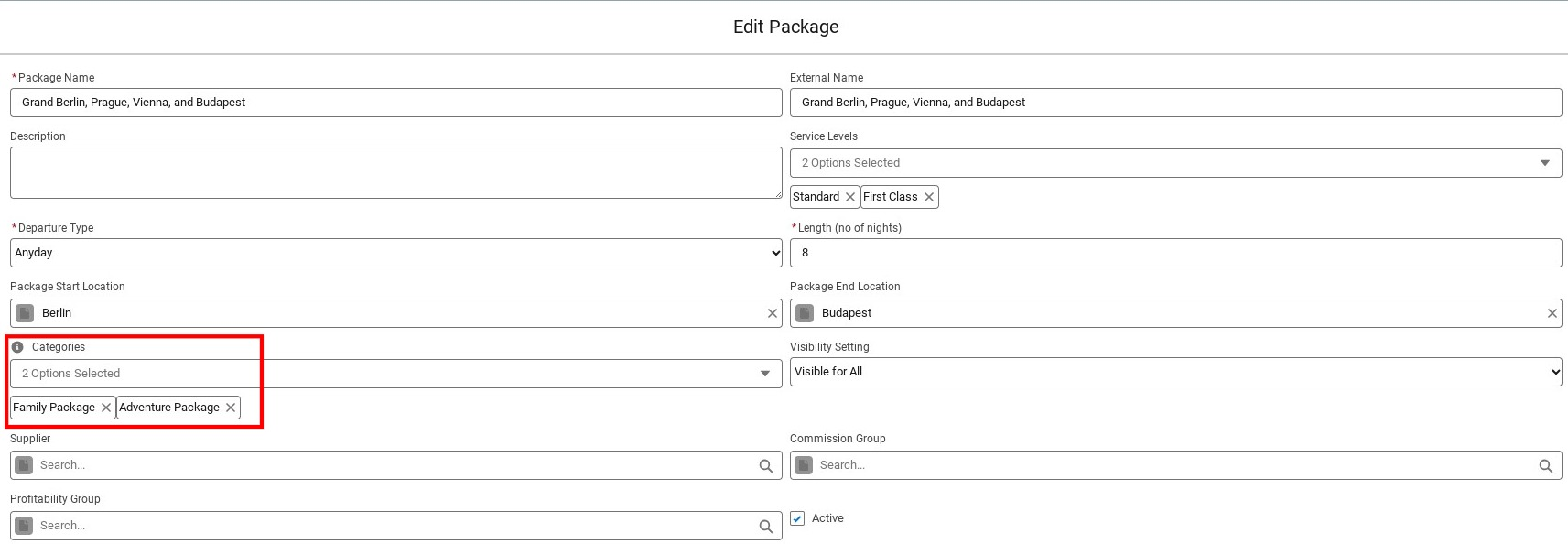Expand the Categories multi-select dropdown

[395, 374]
